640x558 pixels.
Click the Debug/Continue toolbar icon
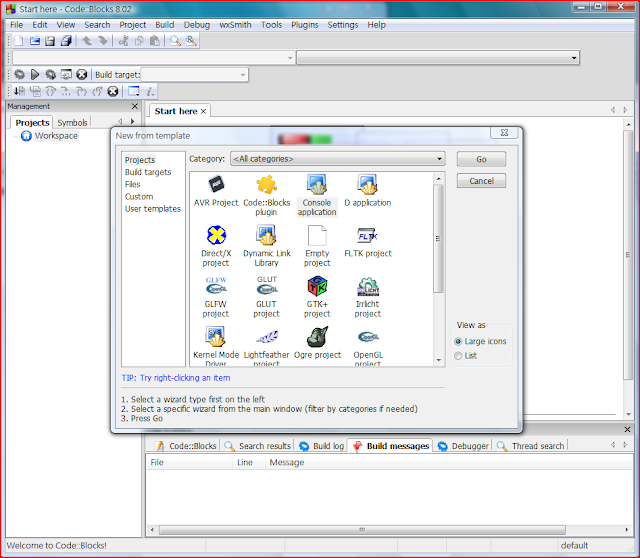19,91
